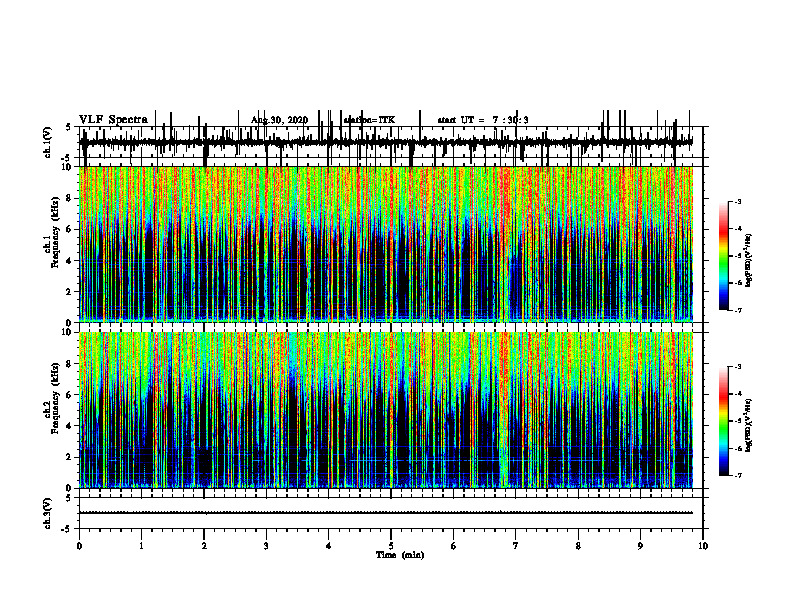Screen dimensions: 792x612
Task: Click time axis tick label "10"
Action: click(703, 546)
